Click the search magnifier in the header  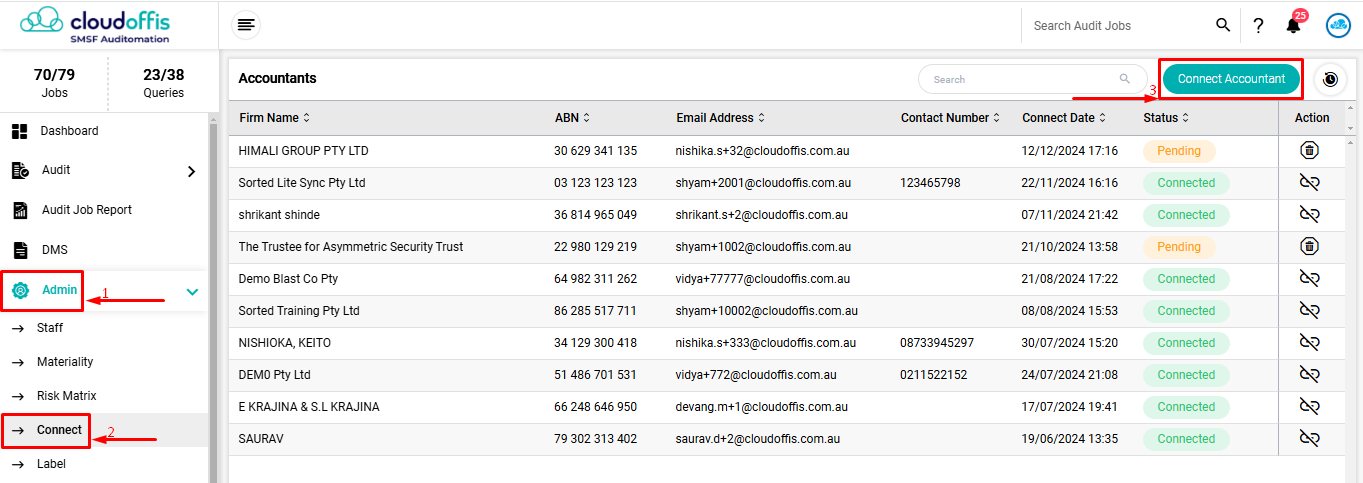point(1223,25)
